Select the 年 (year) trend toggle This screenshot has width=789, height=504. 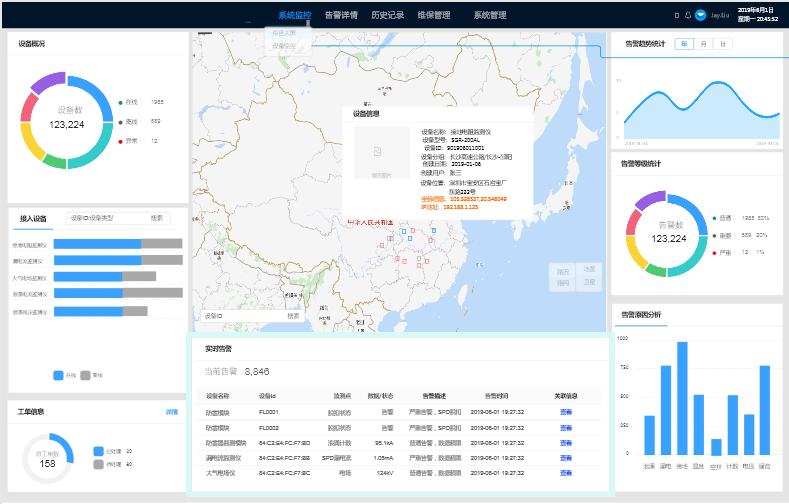tap(683, 44)
